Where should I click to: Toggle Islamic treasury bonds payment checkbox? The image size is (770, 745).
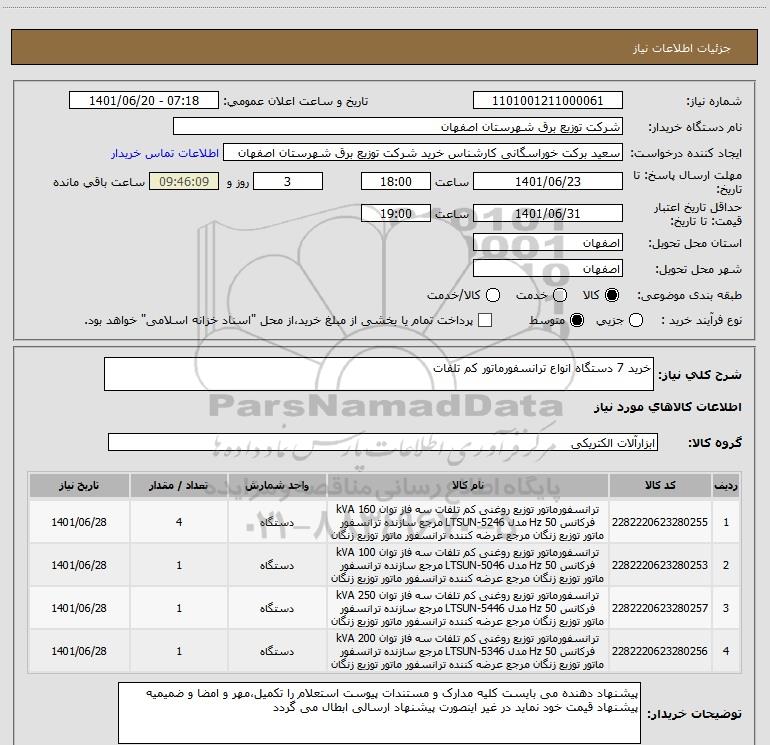485,320
